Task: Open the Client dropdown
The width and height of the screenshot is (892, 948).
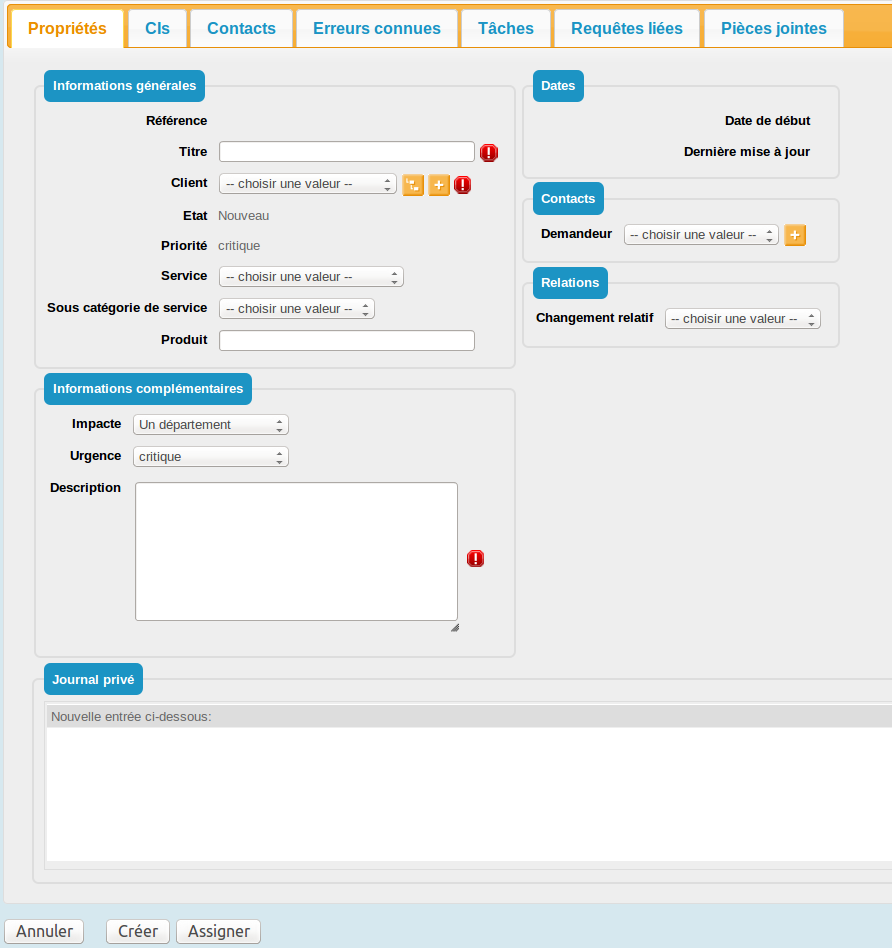Action: click(307, 184)
